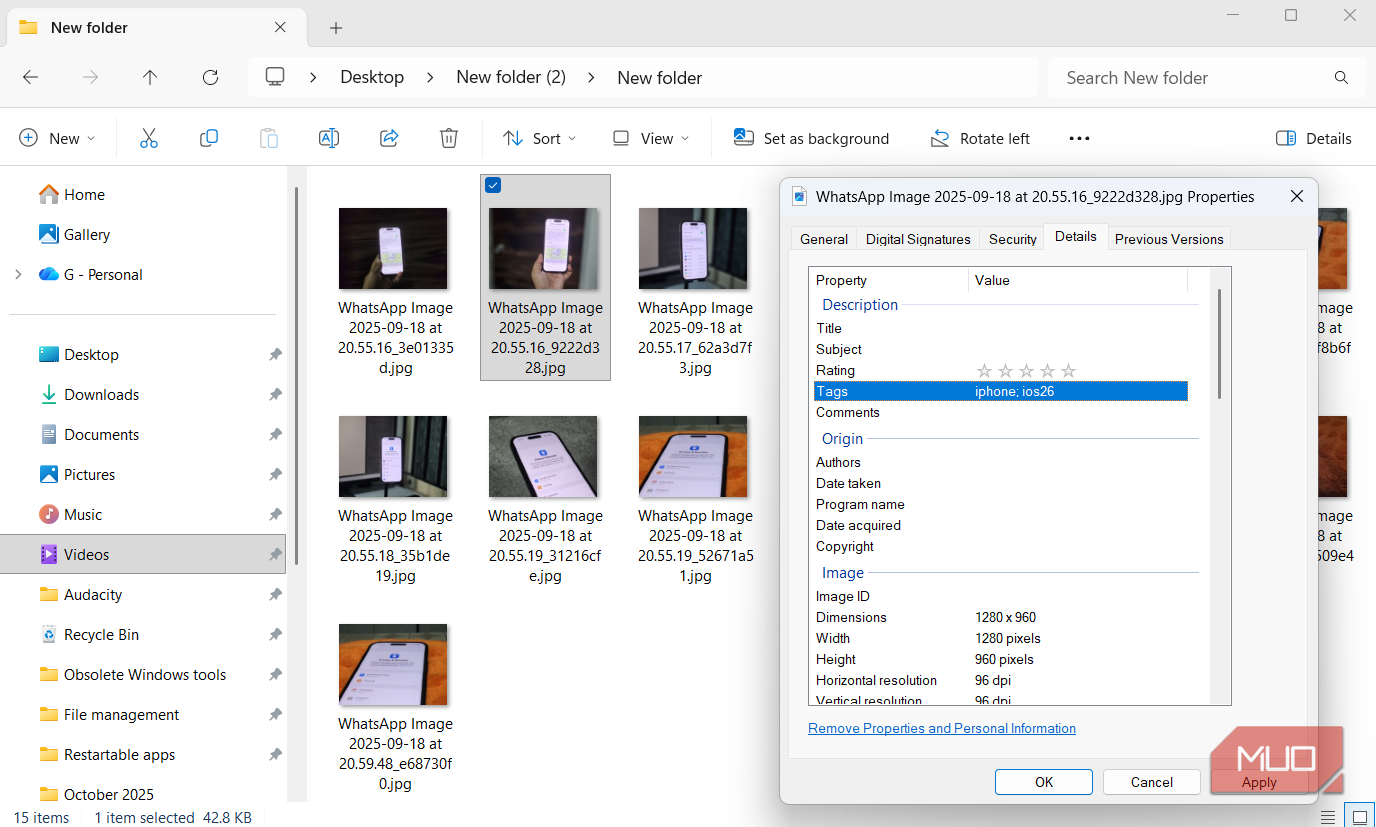Click Cancel in the Properties dialog
The height and width of the screenshot is (827, 1376).
tap(1151, 782)
